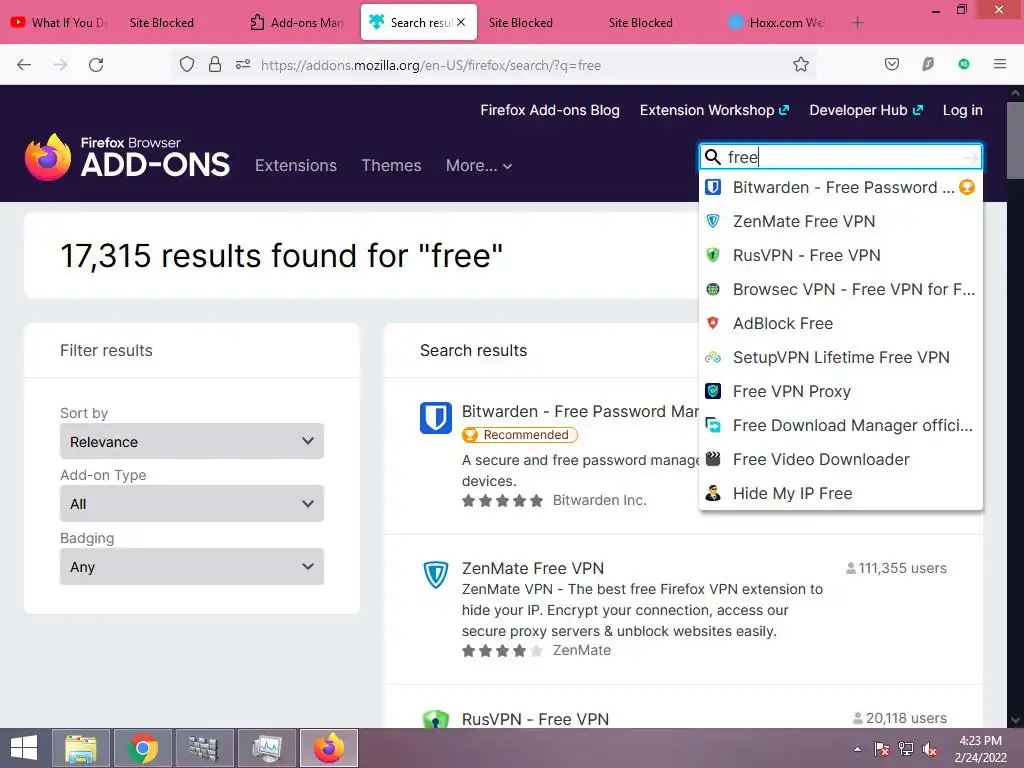Open site permissions icon in address bar
The width and height of the screenshot is (1024, 768).
tap(243, 65)
